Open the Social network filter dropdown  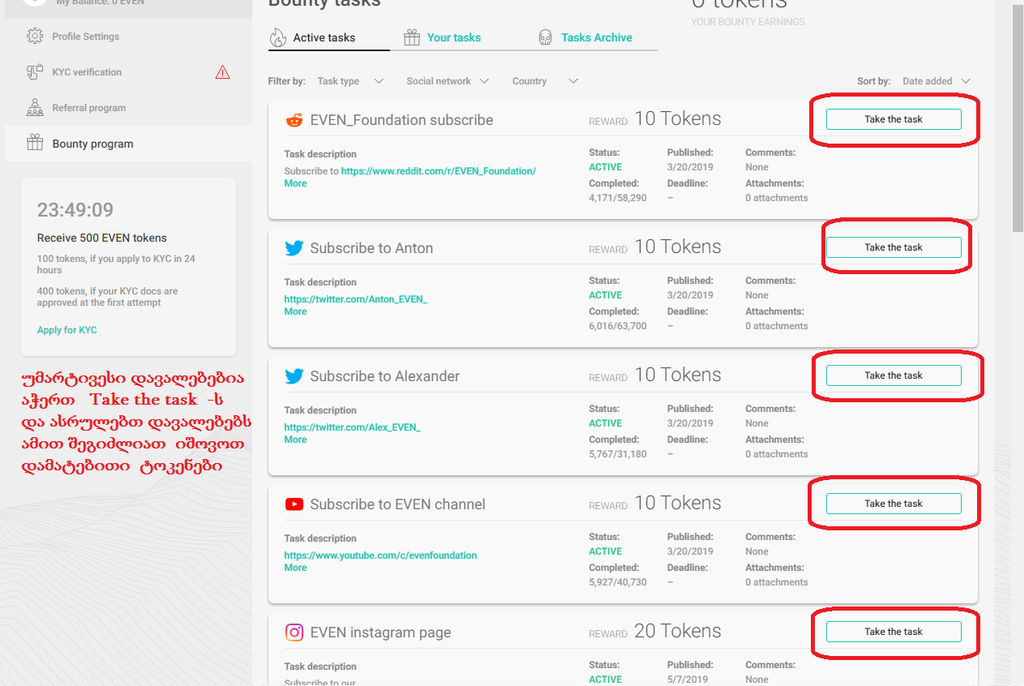tap(447, 81)
